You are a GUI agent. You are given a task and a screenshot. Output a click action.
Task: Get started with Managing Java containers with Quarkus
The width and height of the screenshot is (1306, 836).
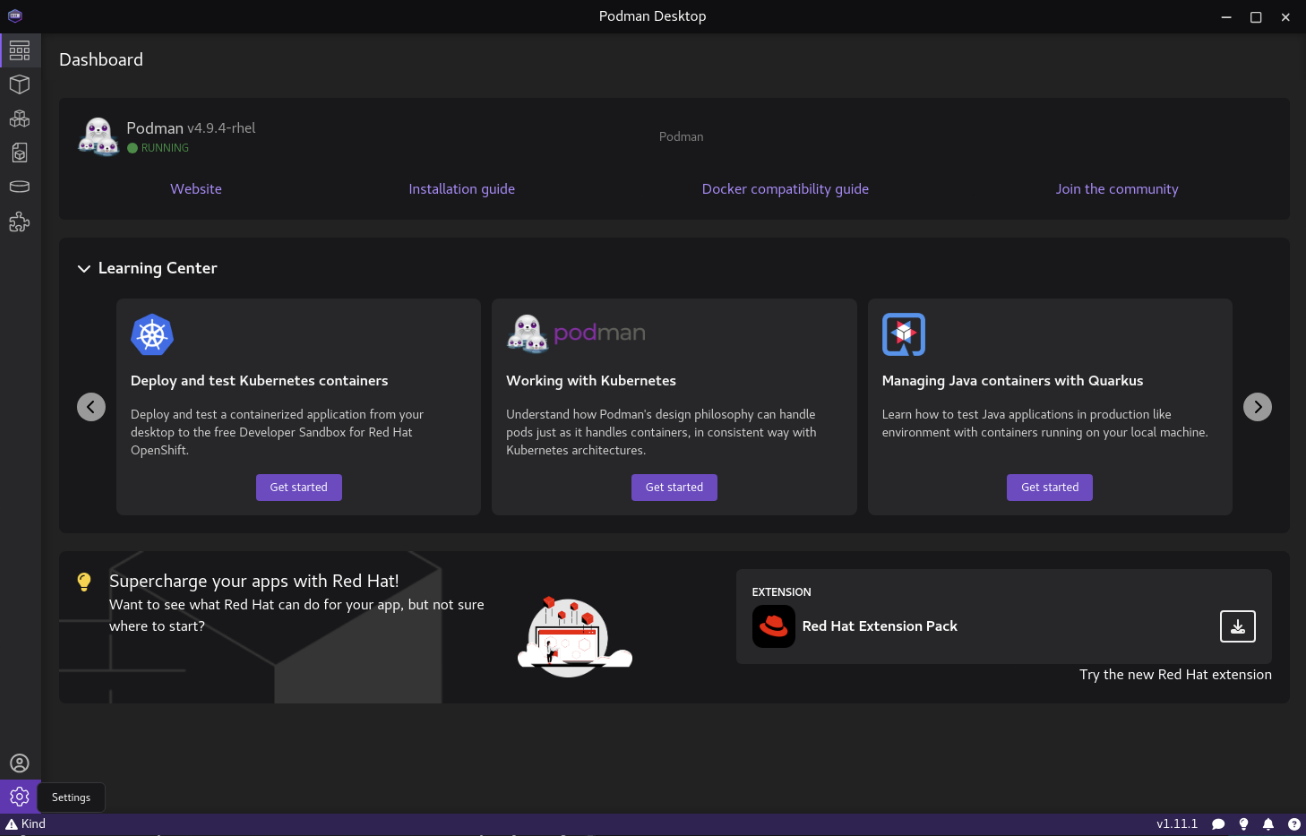pos(1050,487)
